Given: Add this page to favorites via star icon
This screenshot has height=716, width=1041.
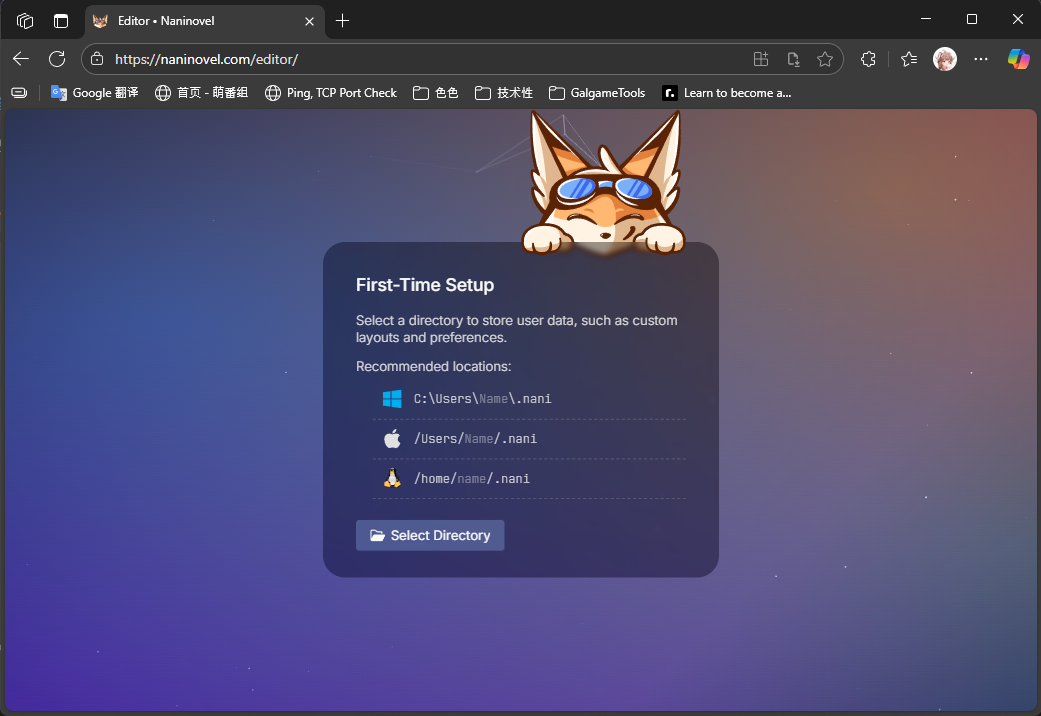Looking at the screenshot, I should pyautogui.click(x=825, y=59).
